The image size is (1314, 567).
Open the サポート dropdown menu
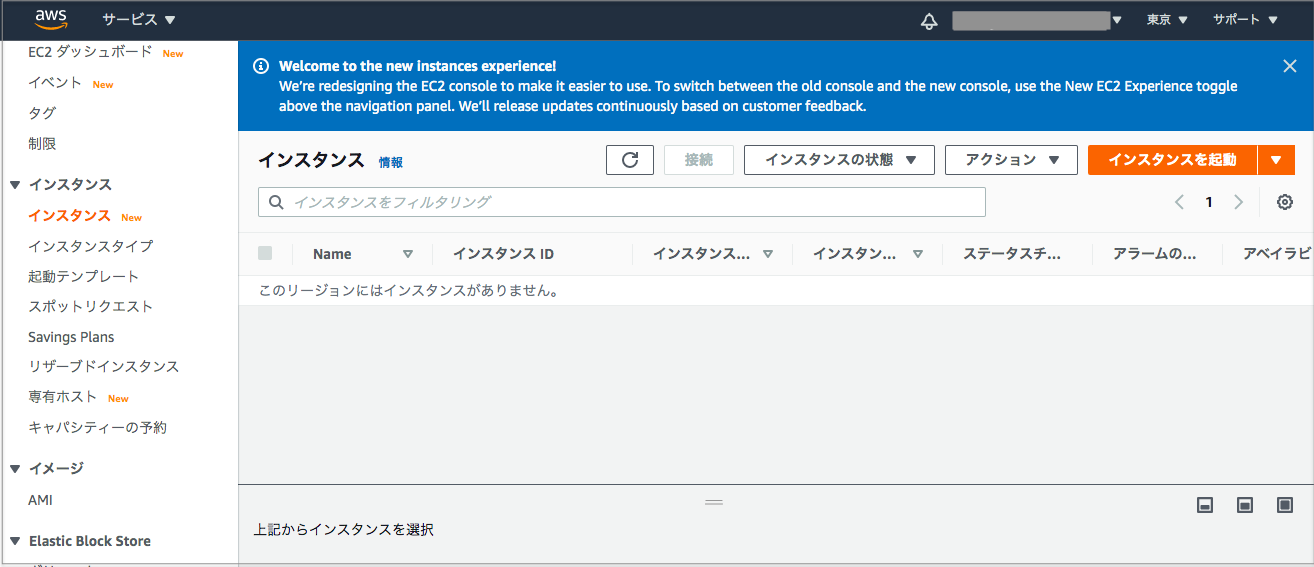[x=1245, y=20]
